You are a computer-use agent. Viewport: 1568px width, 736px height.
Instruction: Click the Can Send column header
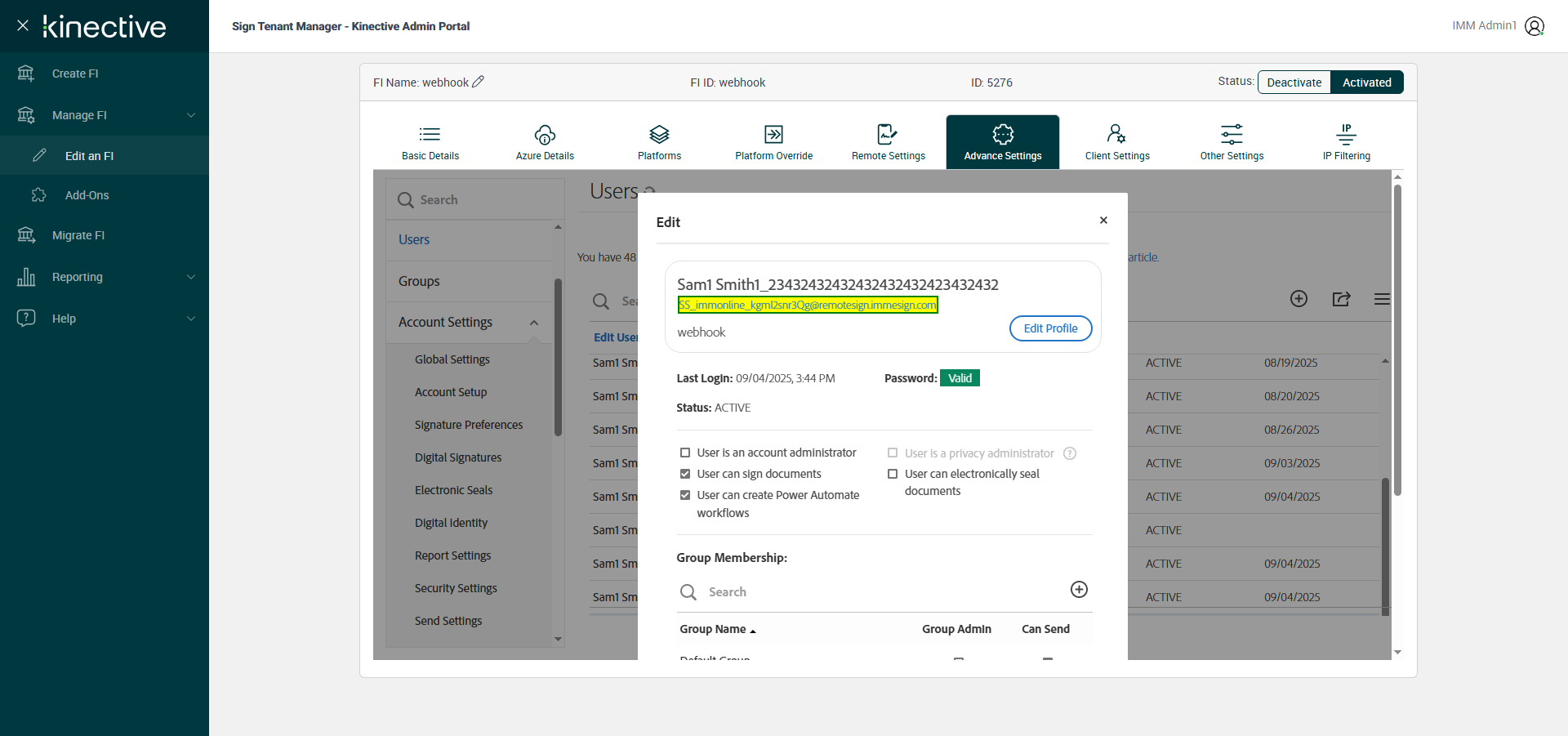tap(1045, 629)
